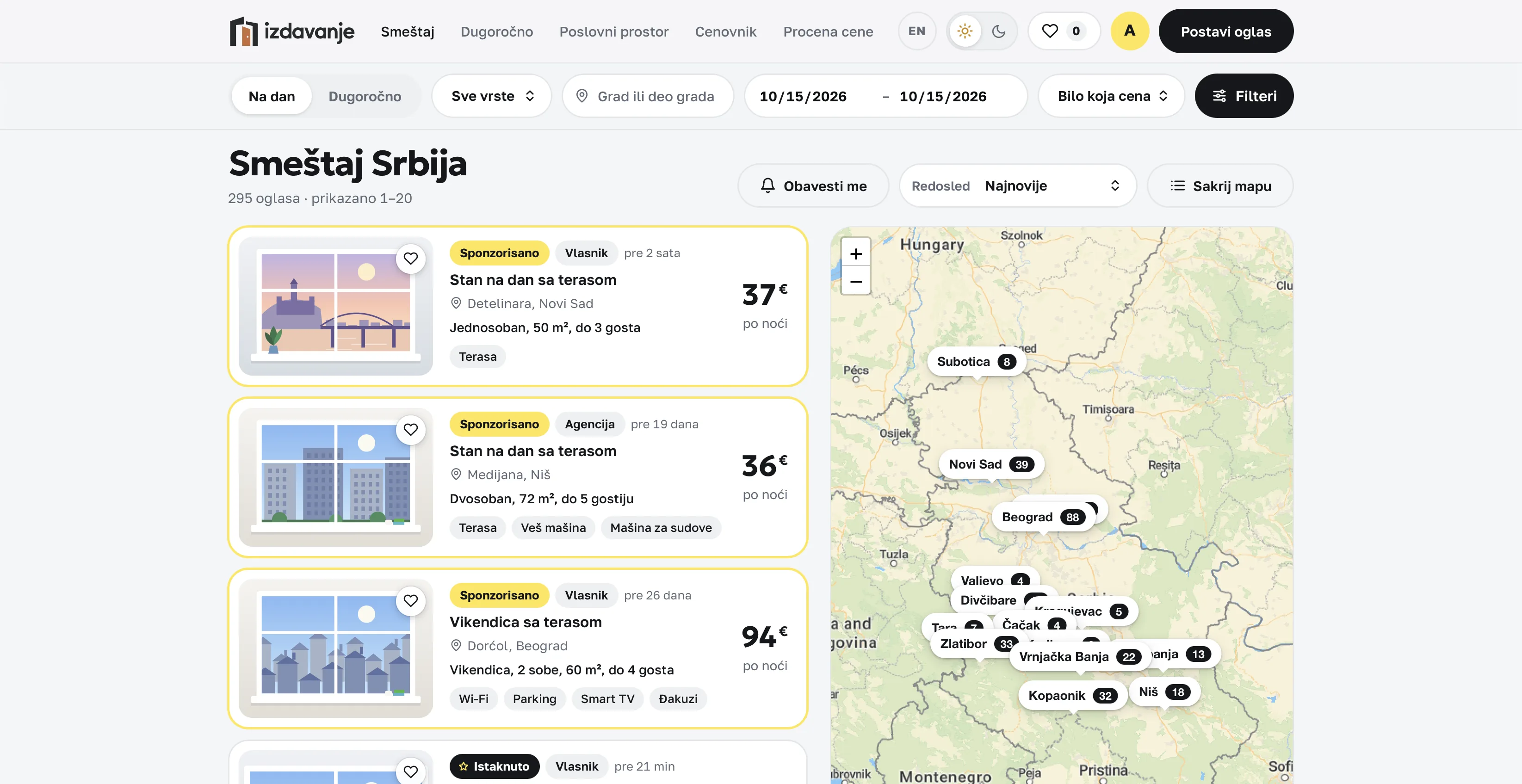Open Poslovni prostor navigation item
This screenshot has width=1522, height=784.
(614, 32)
